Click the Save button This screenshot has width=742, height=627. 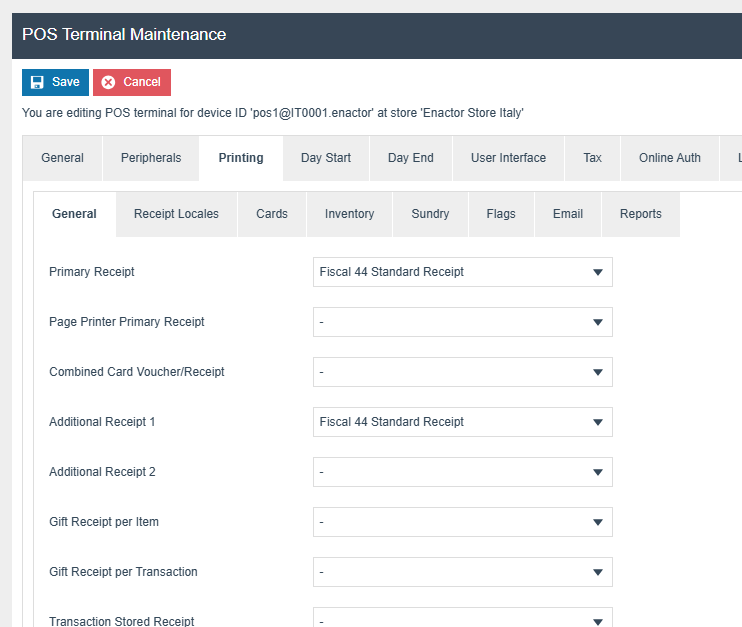click(x=55, y=82)
